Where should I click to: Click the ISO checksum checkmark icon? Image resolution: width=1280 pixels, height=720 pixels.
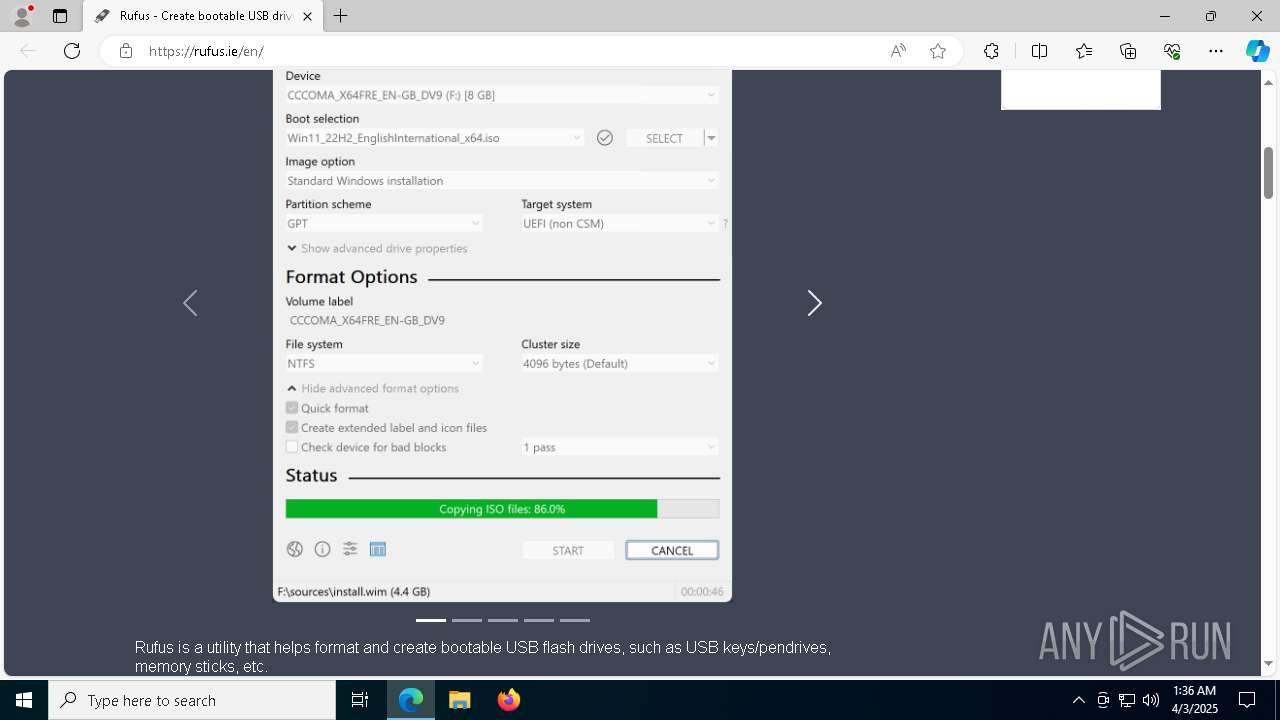coord(605,138)
